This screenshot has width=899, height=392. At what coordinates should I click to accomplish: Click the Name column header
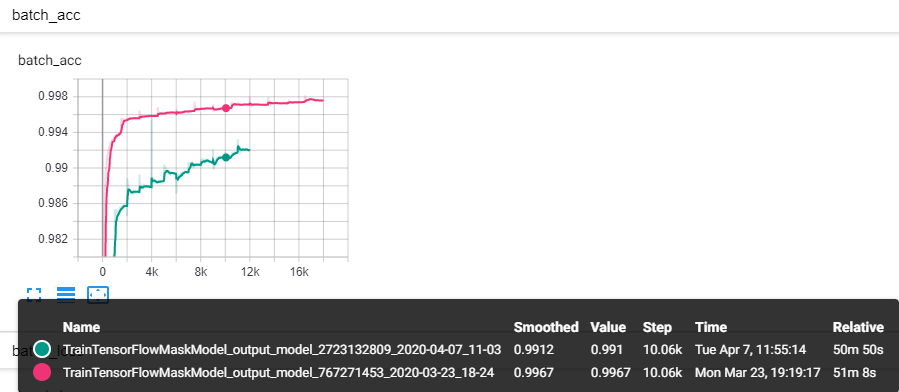point(81,327)
